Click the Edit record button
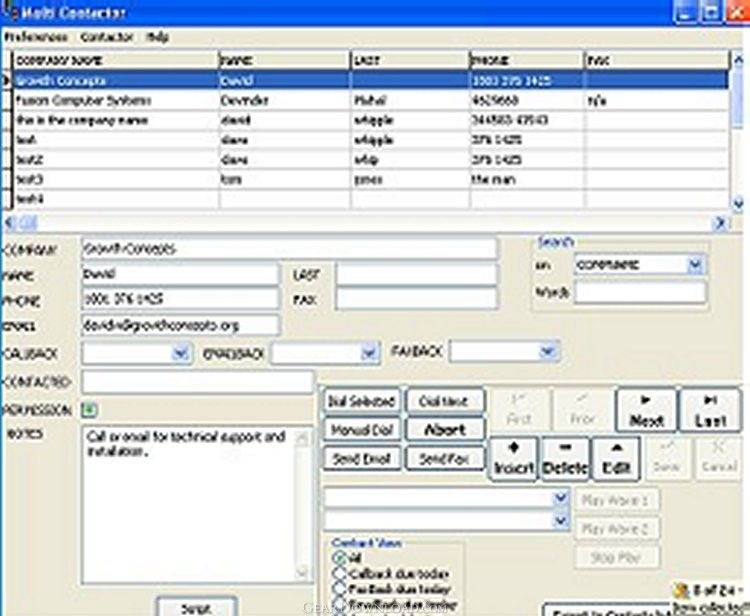Screen dimensions: 750x616 pyautogui.click(x=616, y=460)
